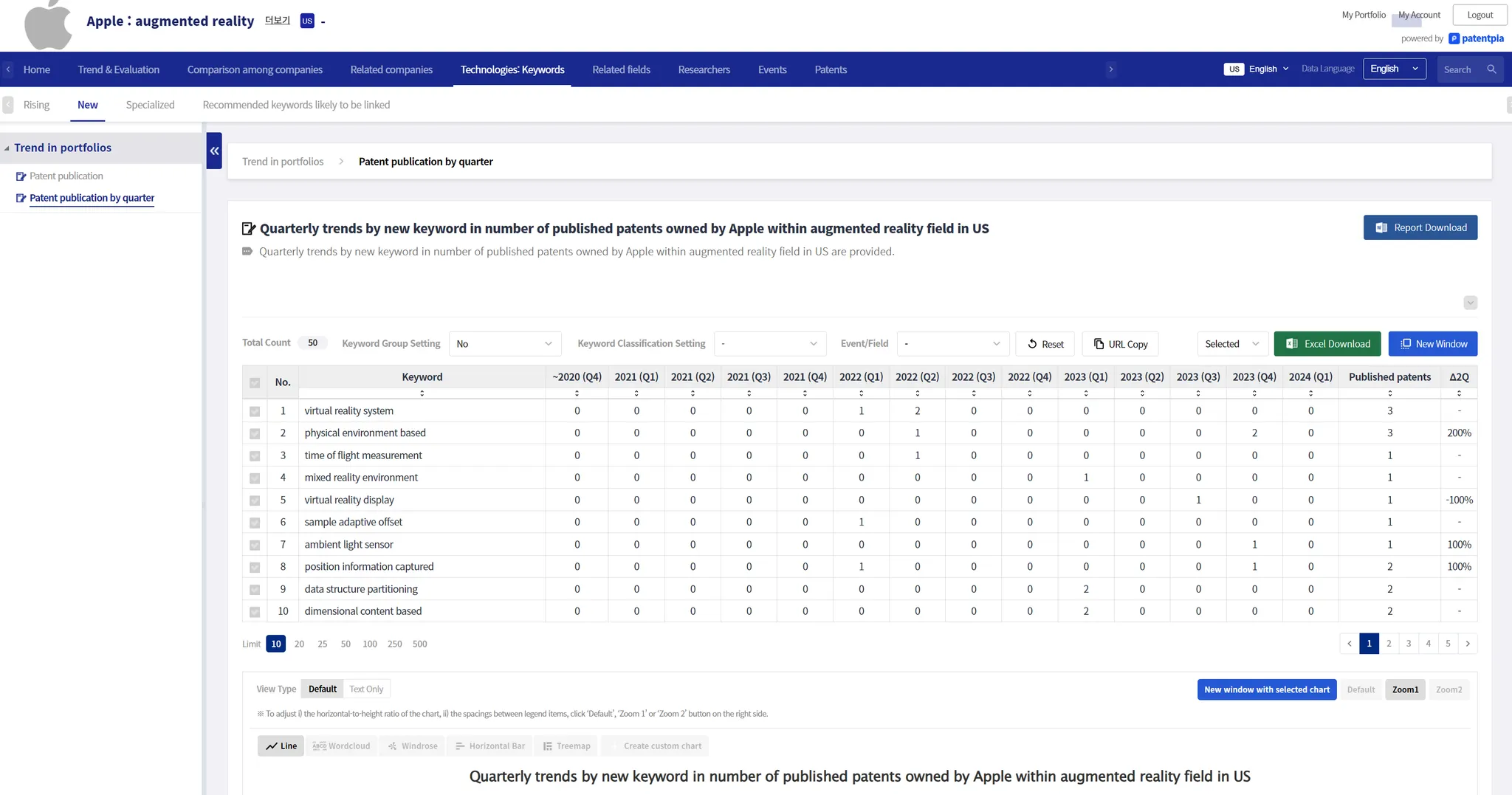
Task: Open the Keyword Group Setting dropdown
Action: (x=504, y=344)
